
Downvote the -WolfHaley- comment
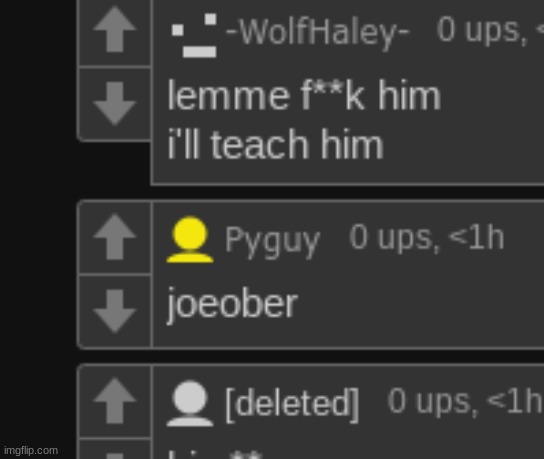coord(115,103)
